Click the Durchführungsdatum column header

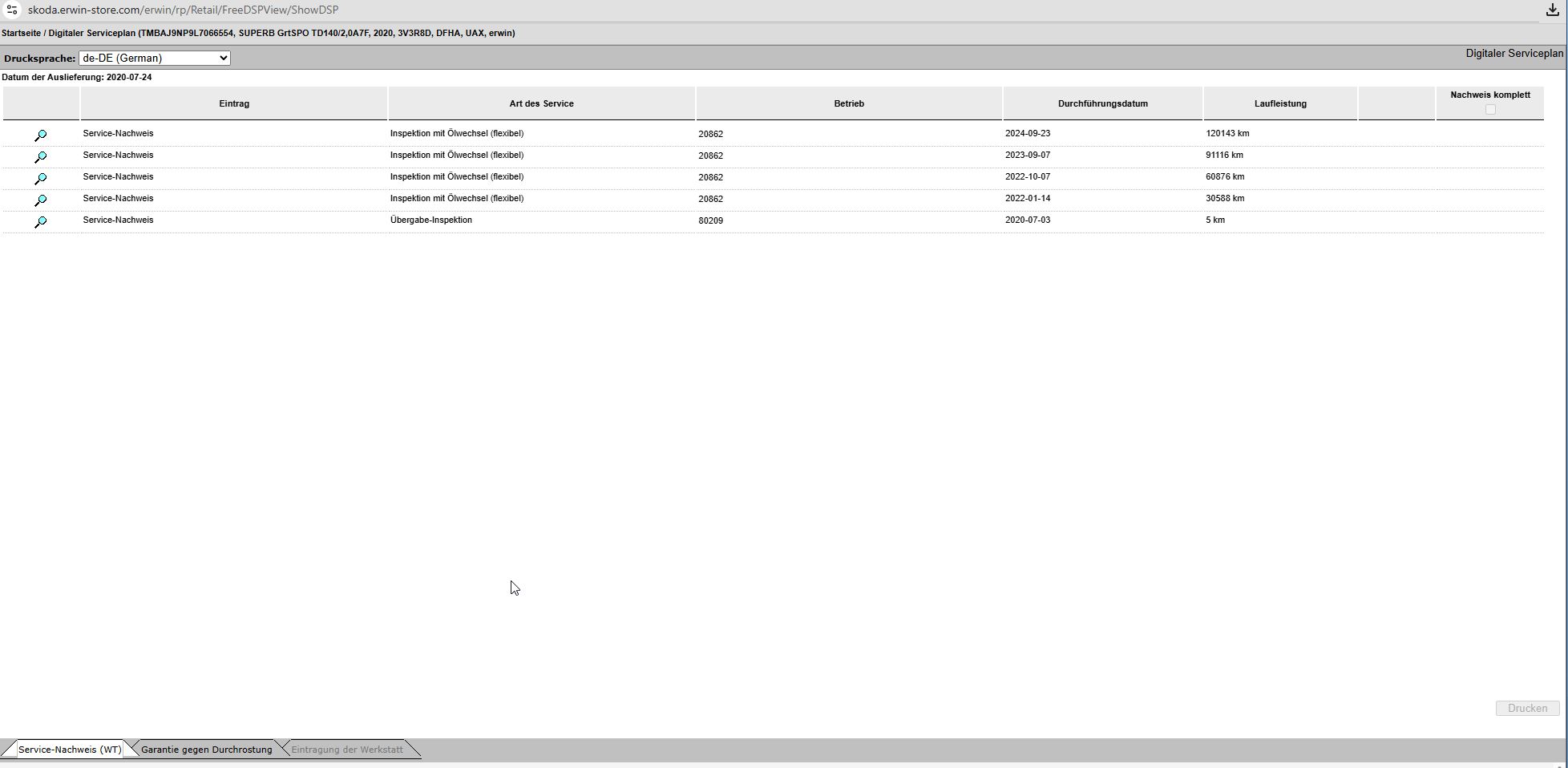click(x=1102, y=103)
